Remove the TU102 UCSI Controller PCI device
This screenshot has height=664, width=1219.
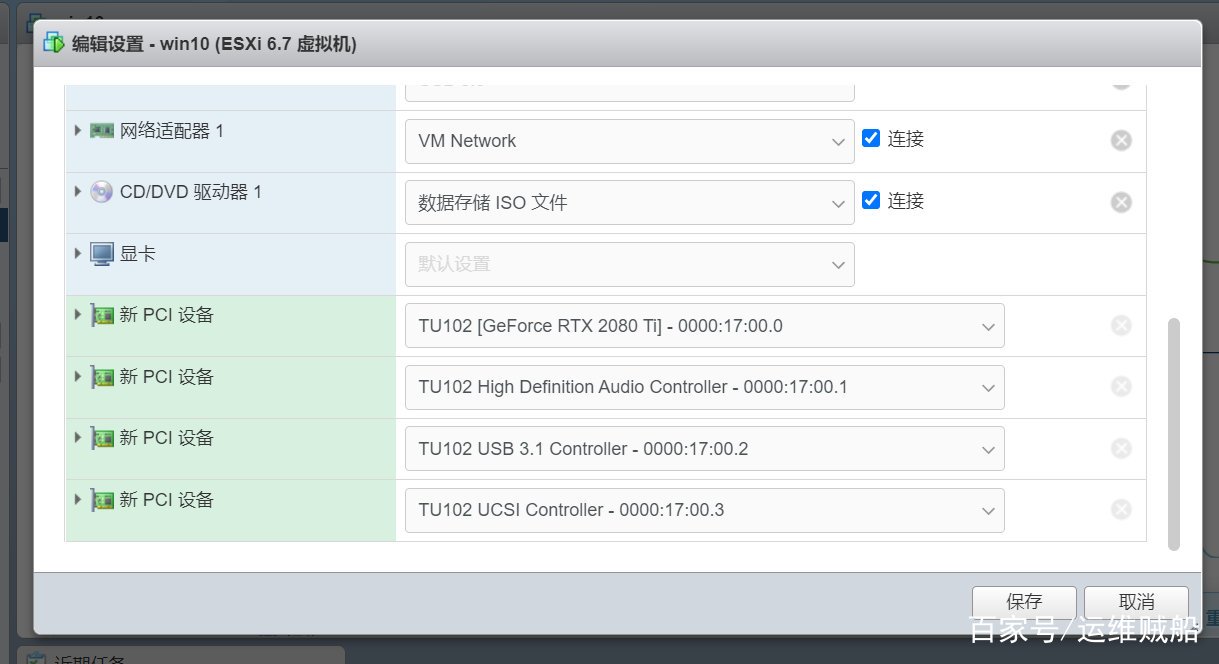(x=1121, y=510)
